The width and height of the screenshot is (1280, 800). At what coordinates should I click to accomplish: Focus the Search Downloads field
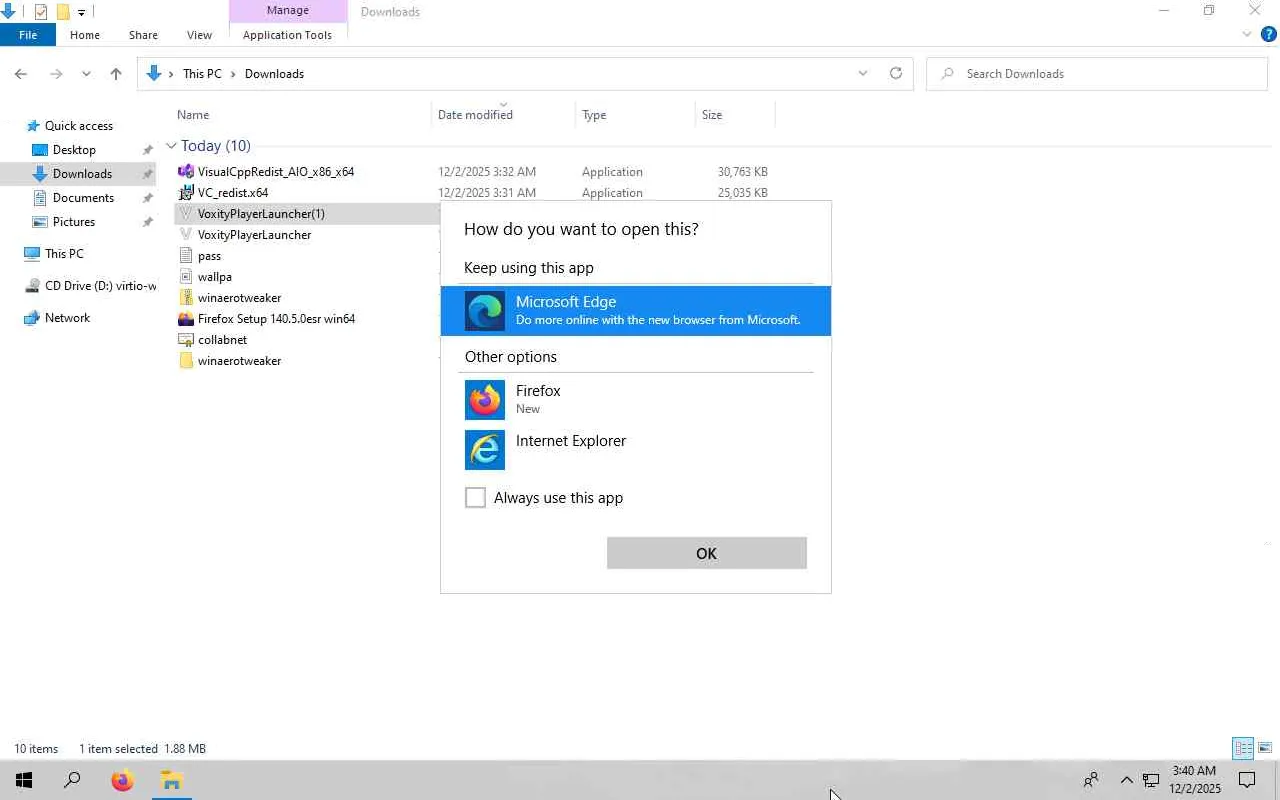[x=1097, y=74]
